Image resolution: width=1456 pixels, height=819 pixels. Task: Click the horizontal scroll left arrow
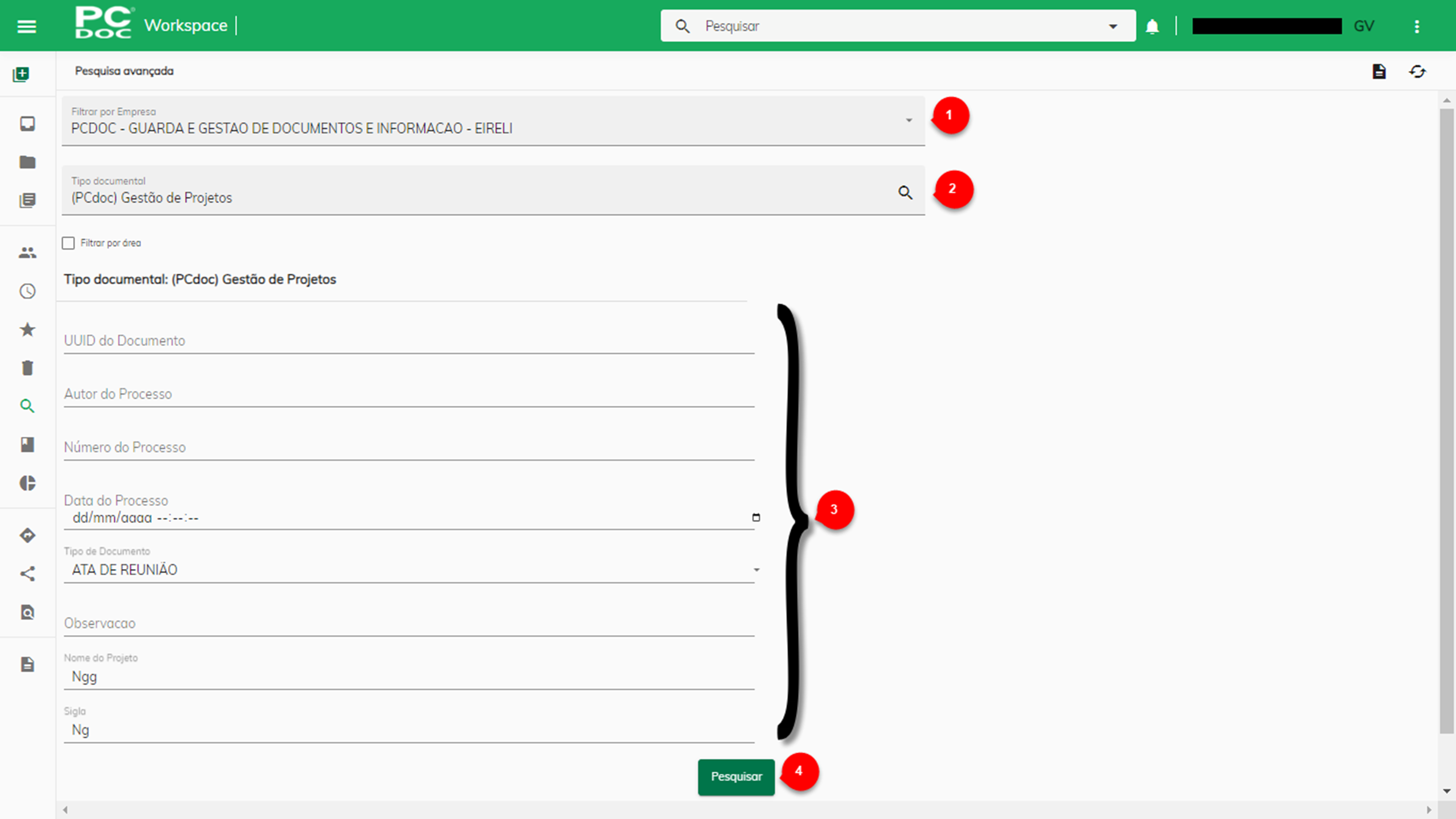click(x=66, y=810)
